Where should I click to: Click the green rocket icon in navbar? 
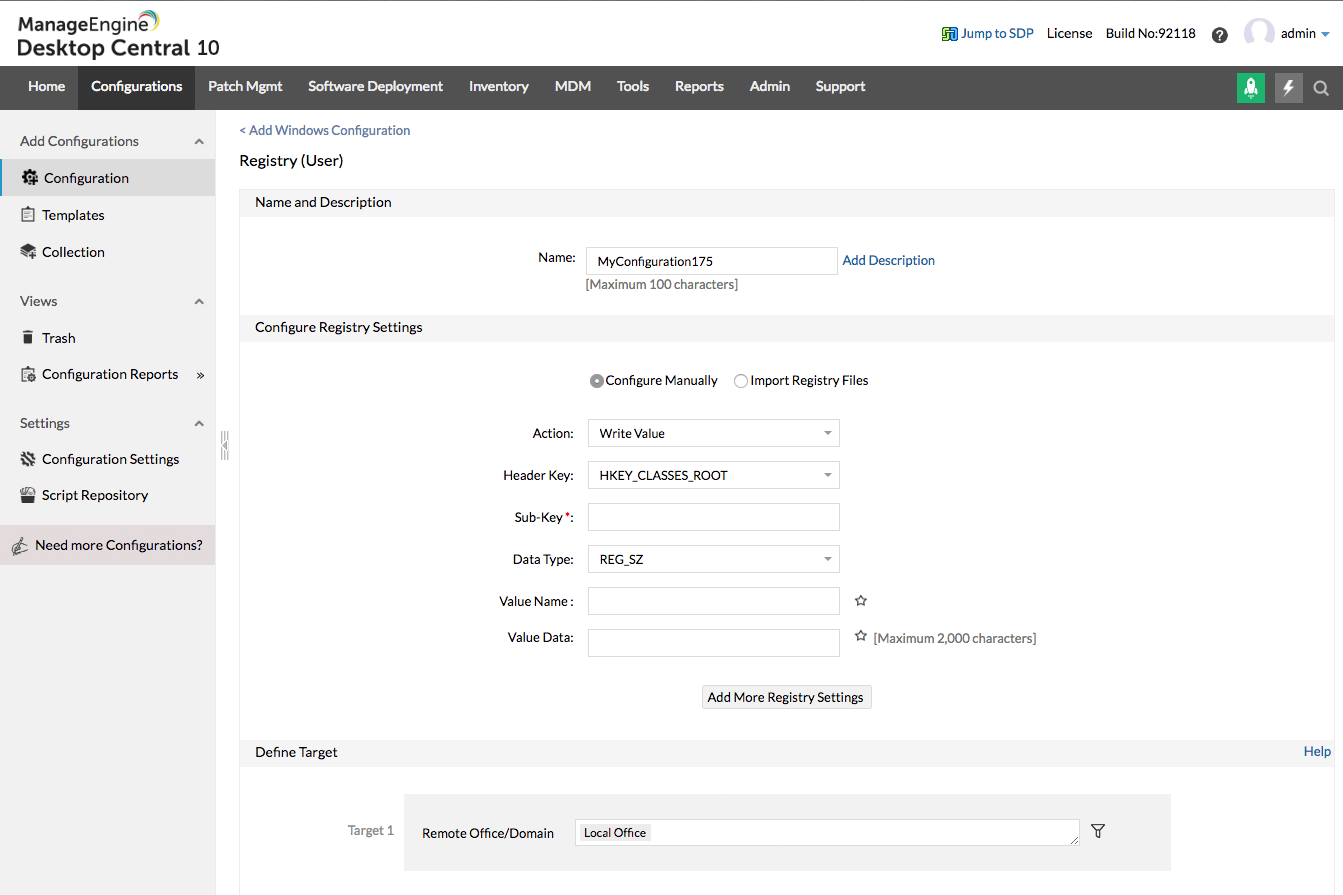(1250, 88)
